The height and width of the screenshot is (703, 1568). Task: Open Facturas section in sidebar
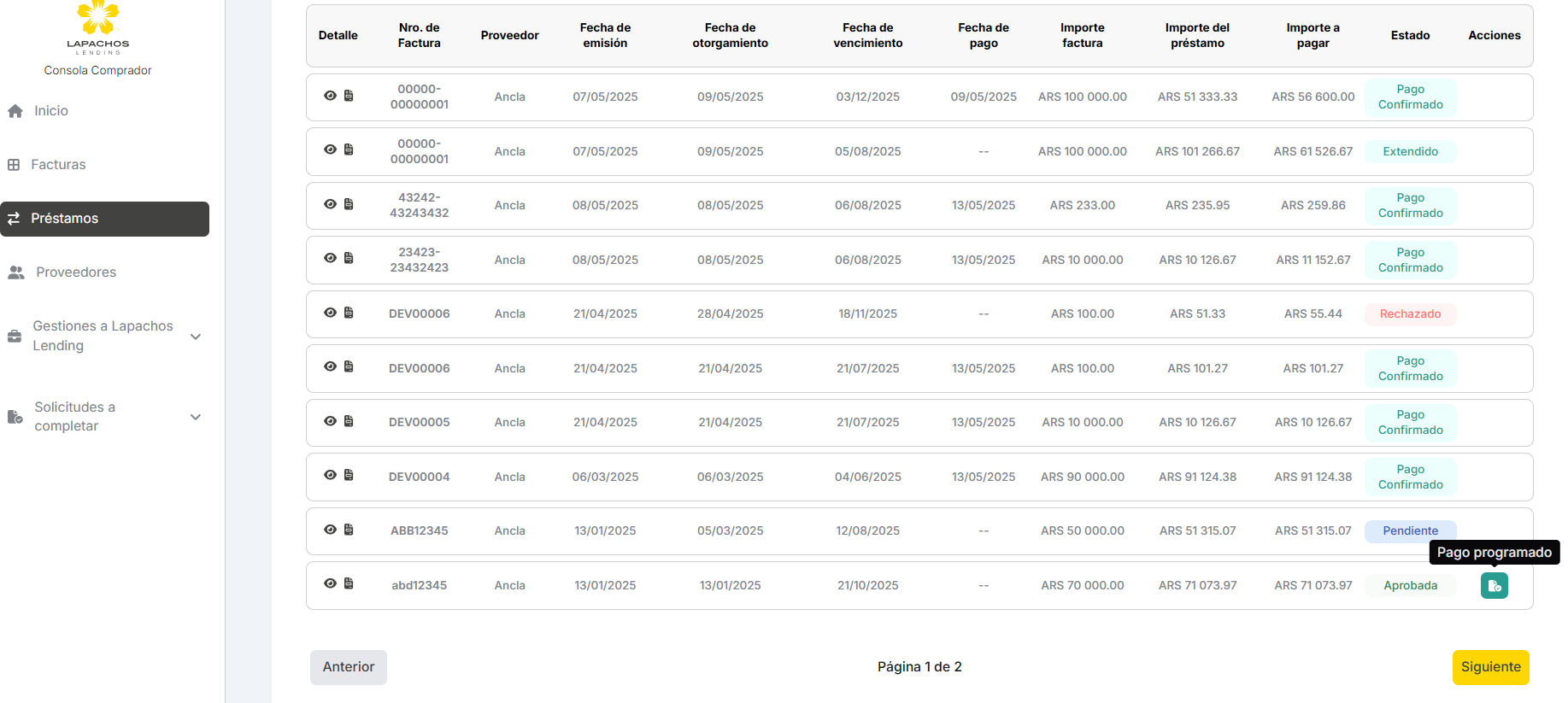click(58, 165)
